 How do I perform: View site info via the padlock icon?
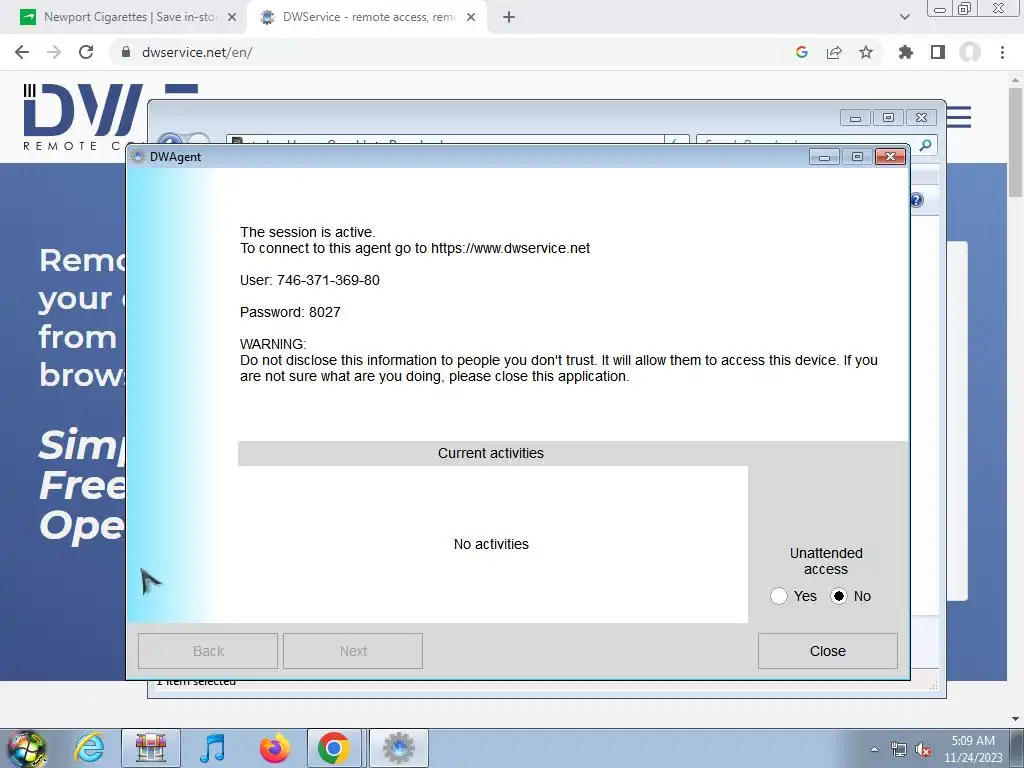pyautogui.click(x=126, y=52)
